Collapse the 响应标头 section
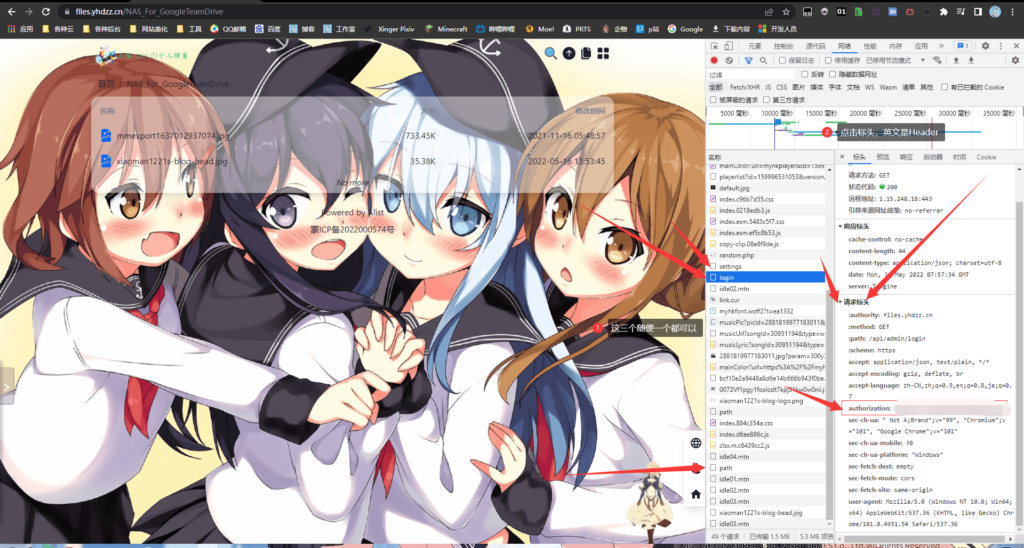 (x=853, y=227)
